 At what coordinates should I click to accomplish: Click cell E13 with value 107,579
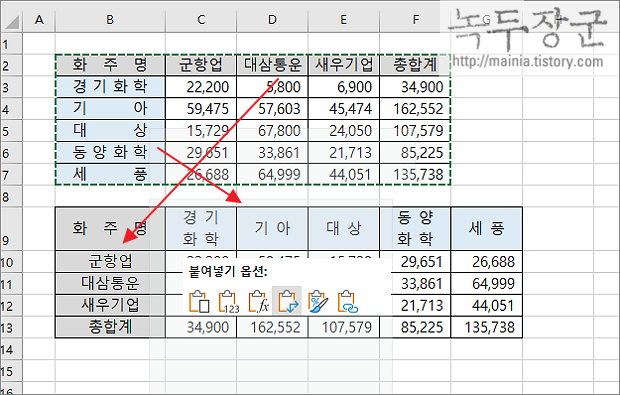pyautogui.click(x=343, y=327)
